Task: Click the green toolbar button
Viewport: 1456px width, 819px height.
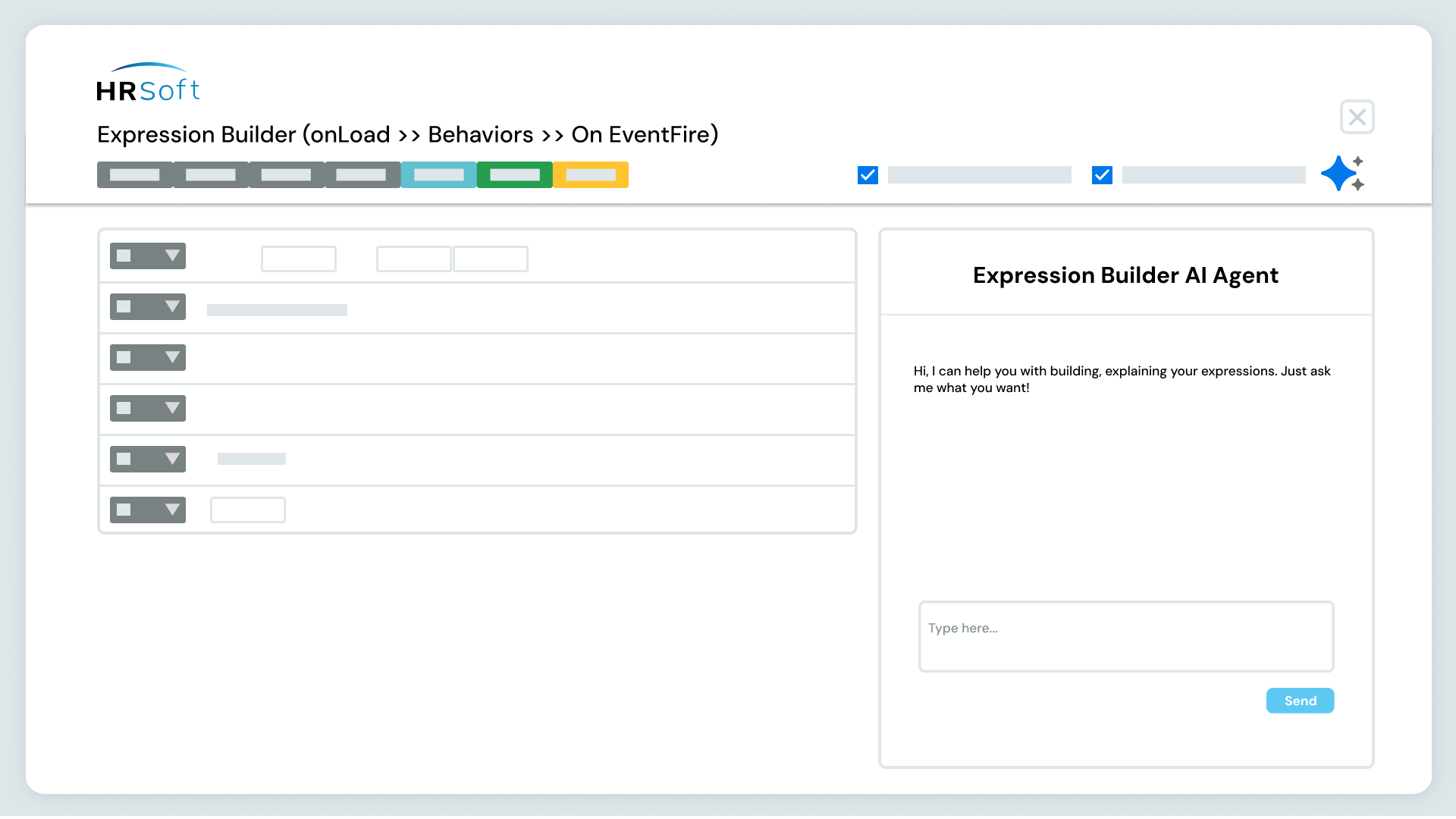Action: [x=515, y=175]
